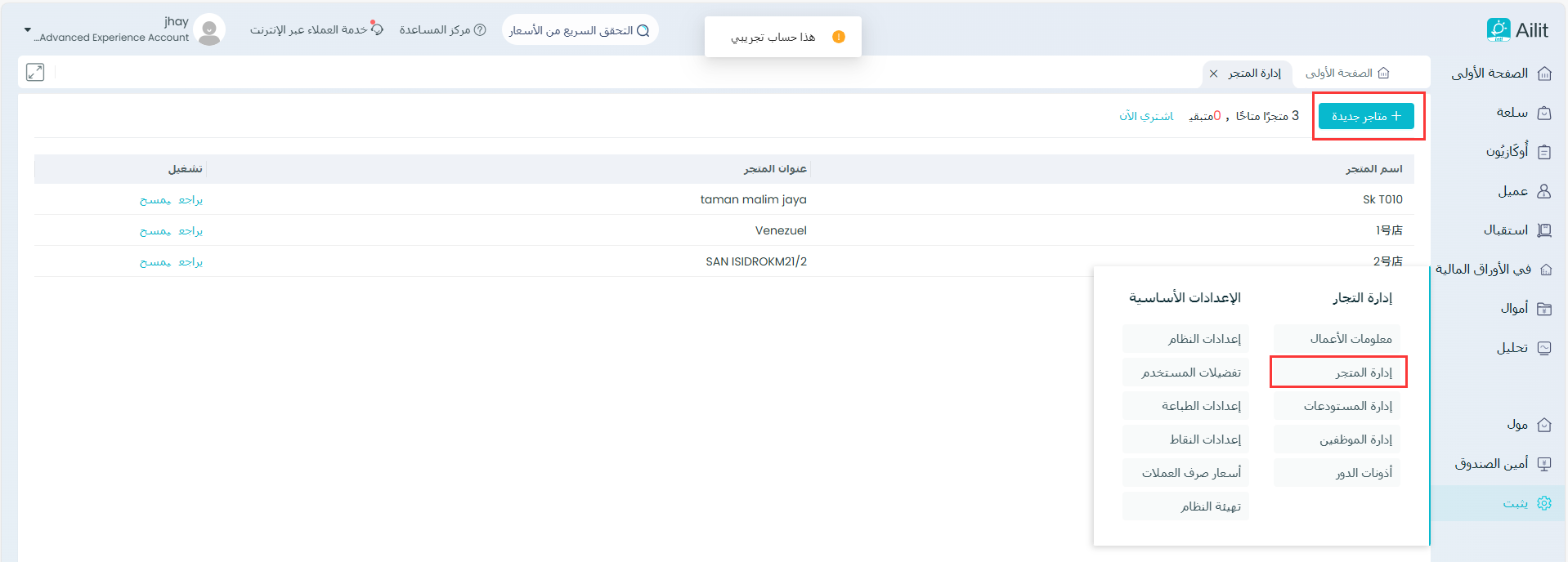Click the اشترى الآن link
Screen dimensions: 1568x562
(1146, 117)
